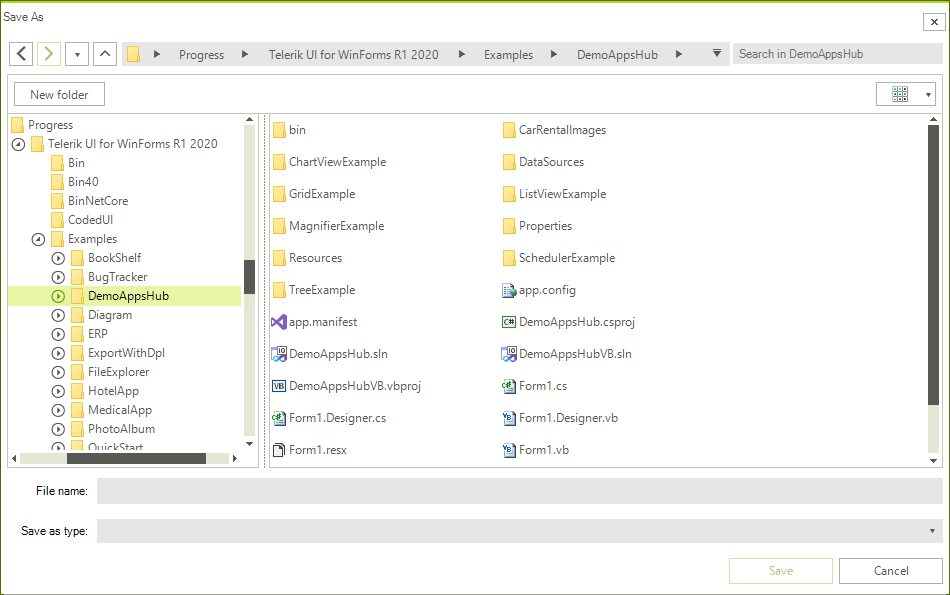Screen dimensions: 950x595
Task: Navigate up using the parent folder icon
Action: [x=105, y=53]
